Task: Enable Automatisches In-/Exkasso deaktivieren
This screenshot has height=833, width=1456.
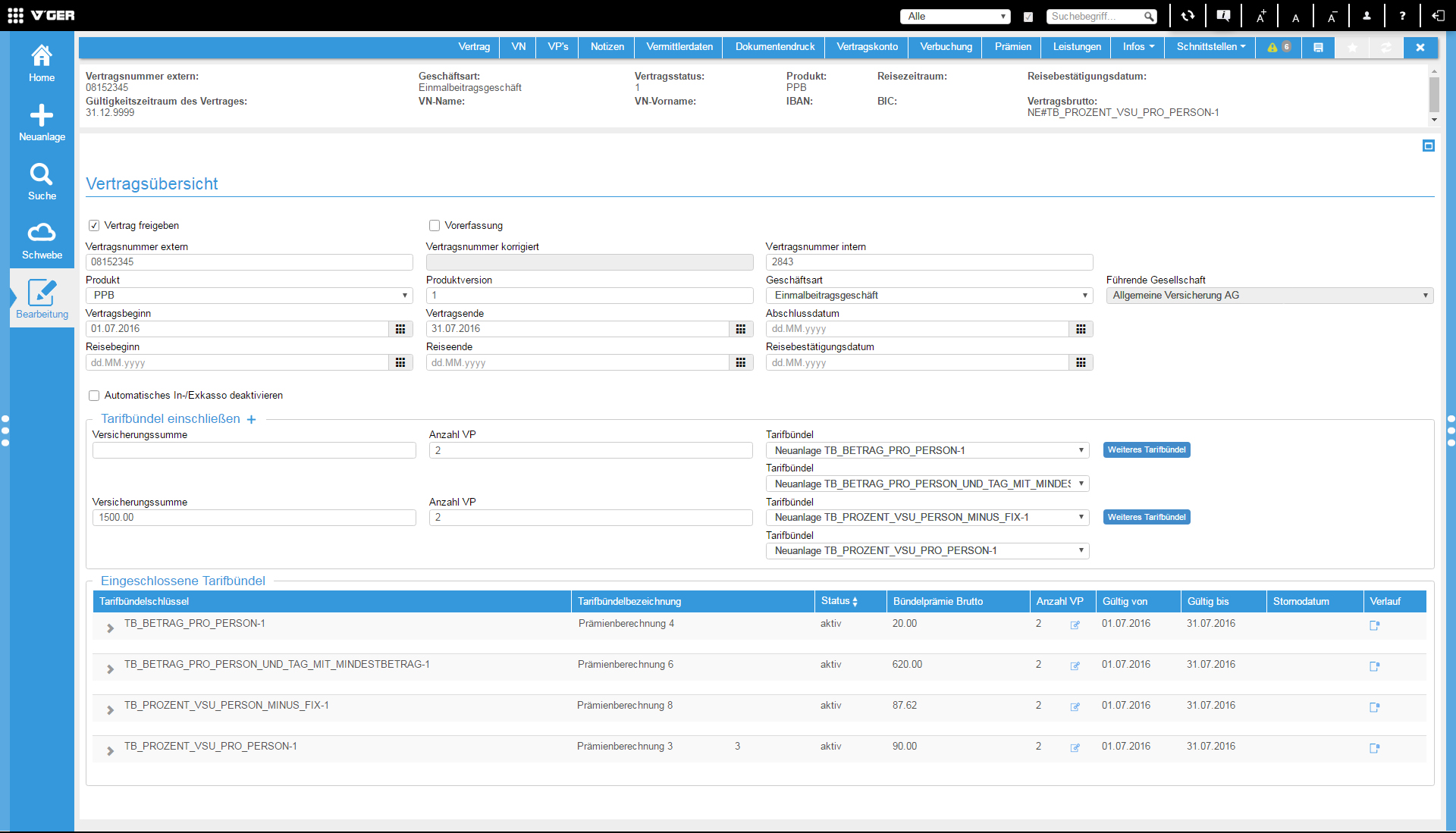Action: [94, 396]
